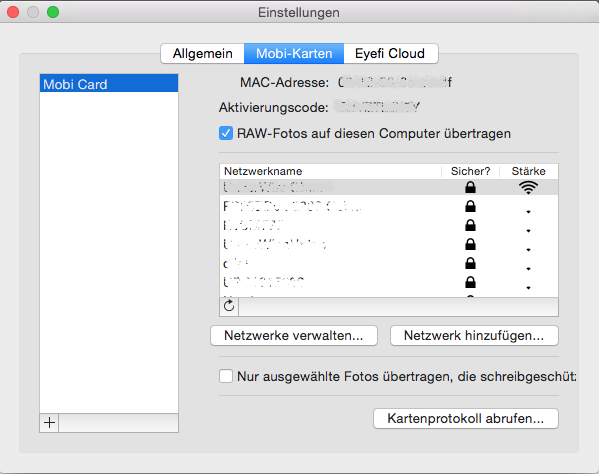Viewport: 599px width, 474px height.
Task: Click the lock icon in second network row
Action: pos(470,206)
